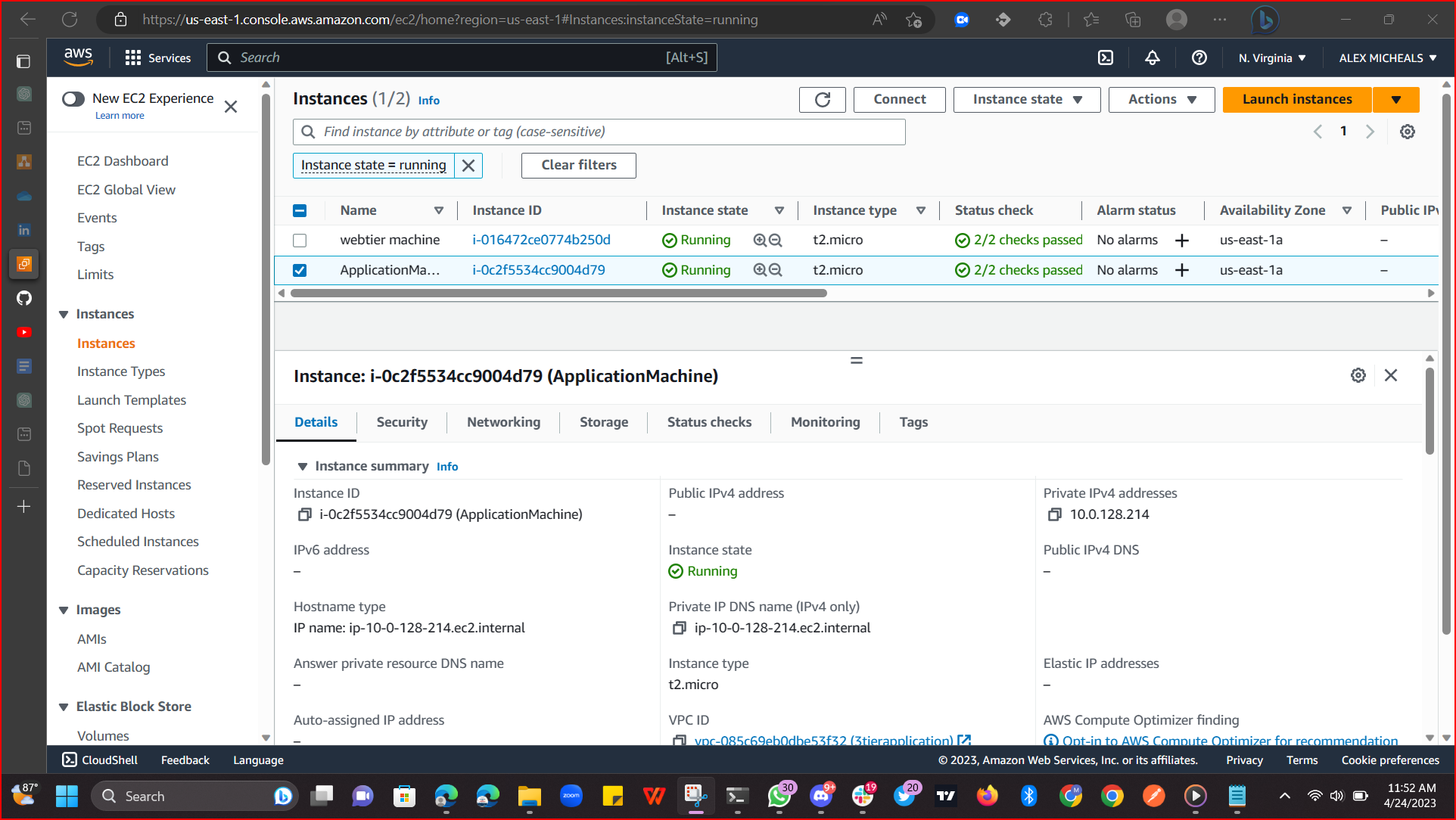Screen dimensions: 1456x820
Task: Open the Actions dropdown
Action: click(x=1161, y=99)
